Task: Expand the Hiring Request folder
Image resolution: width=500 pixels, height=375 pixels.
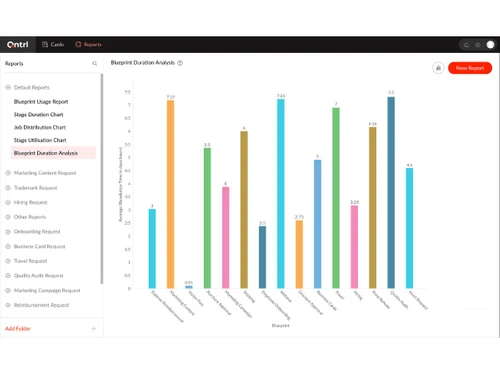Action: point(8,202)
